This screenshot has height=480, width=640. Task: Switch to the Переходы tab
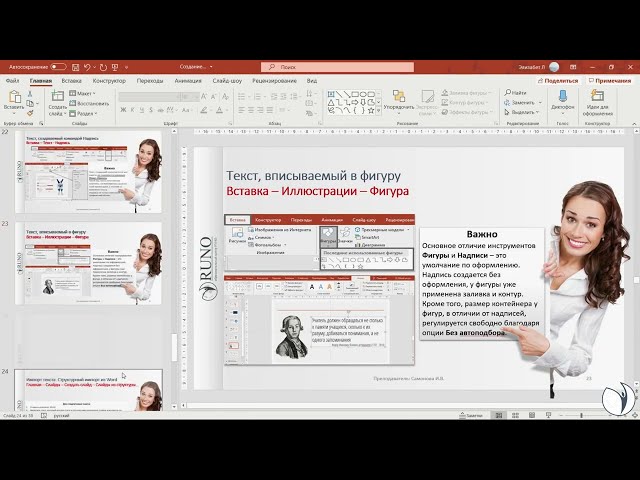coord(150,81)
